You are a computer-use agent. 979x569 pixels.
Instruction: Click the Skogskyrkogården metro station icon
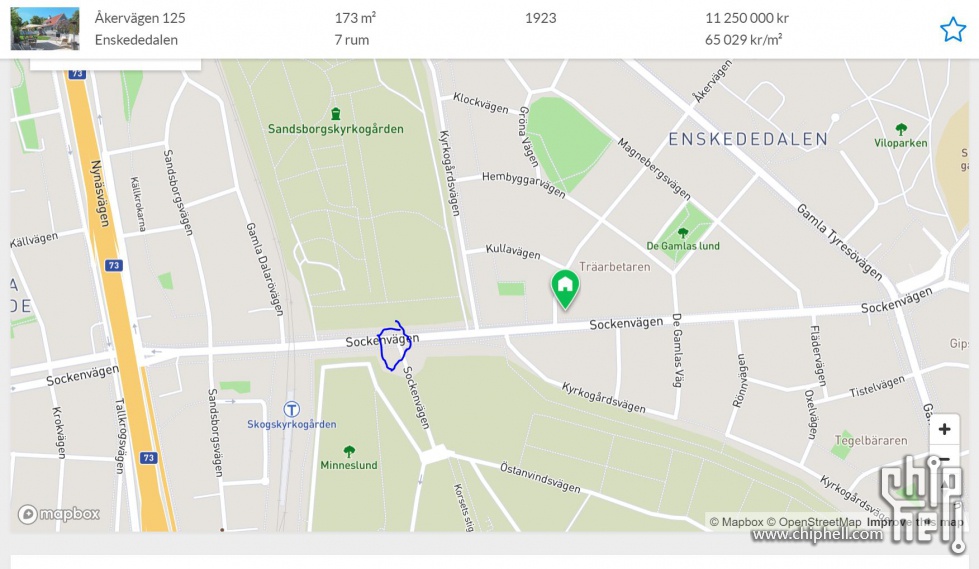[292, 409]
